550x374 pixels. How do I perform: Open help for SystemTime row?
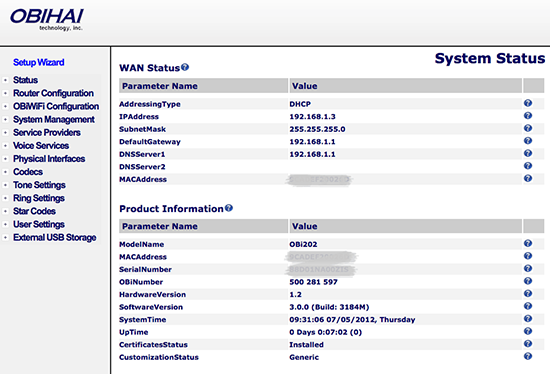click(528, 319)
